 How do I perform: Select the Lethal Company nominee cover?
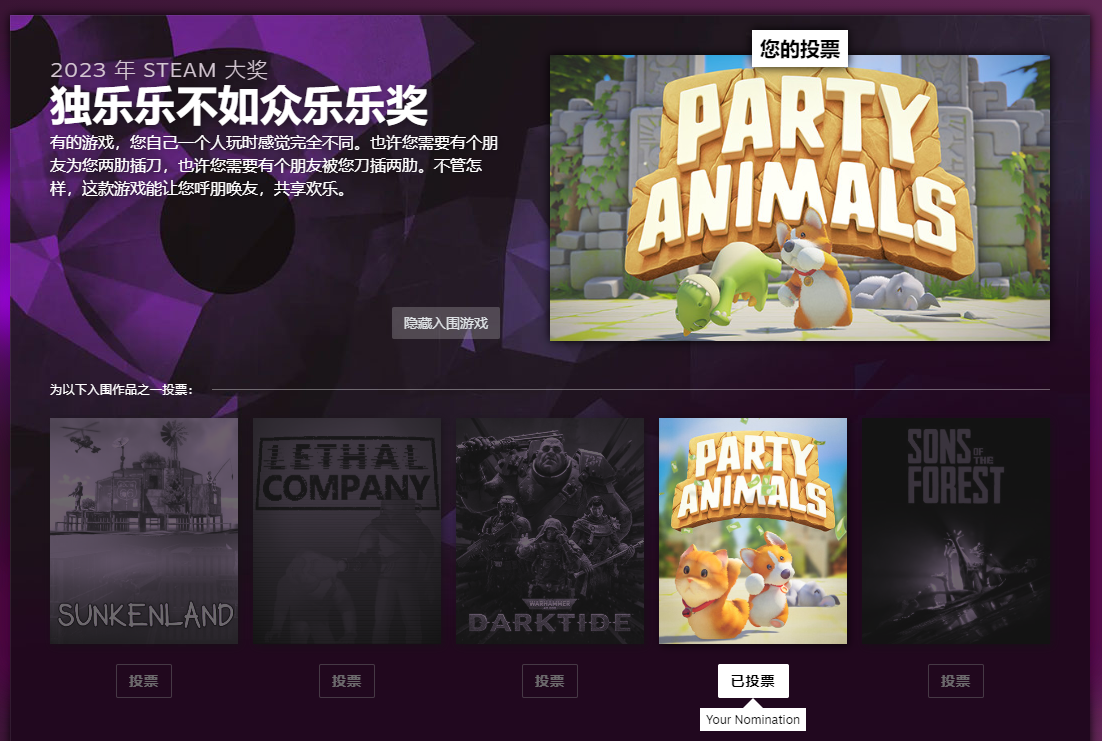(347, 531)
